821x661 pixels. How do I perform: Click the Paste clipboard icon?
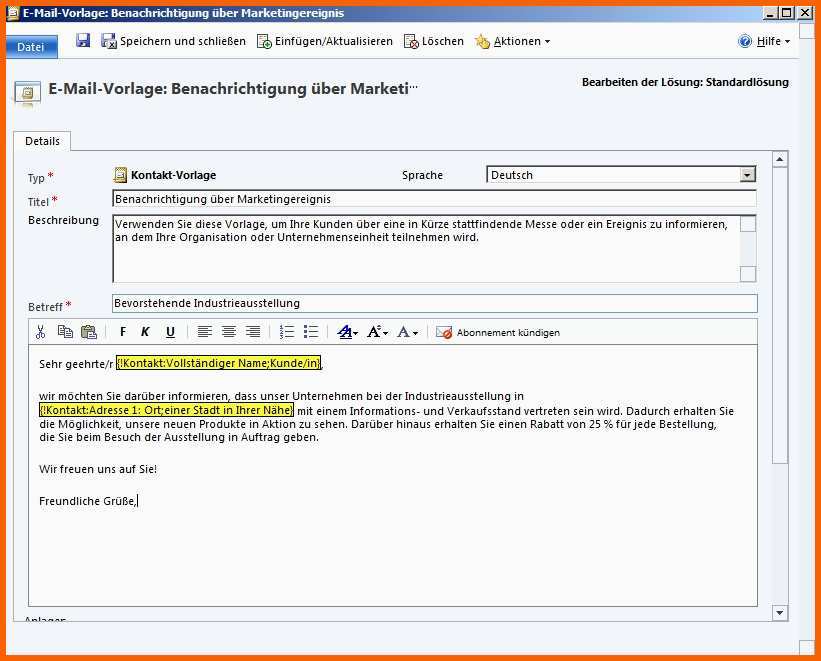point(89,332)
